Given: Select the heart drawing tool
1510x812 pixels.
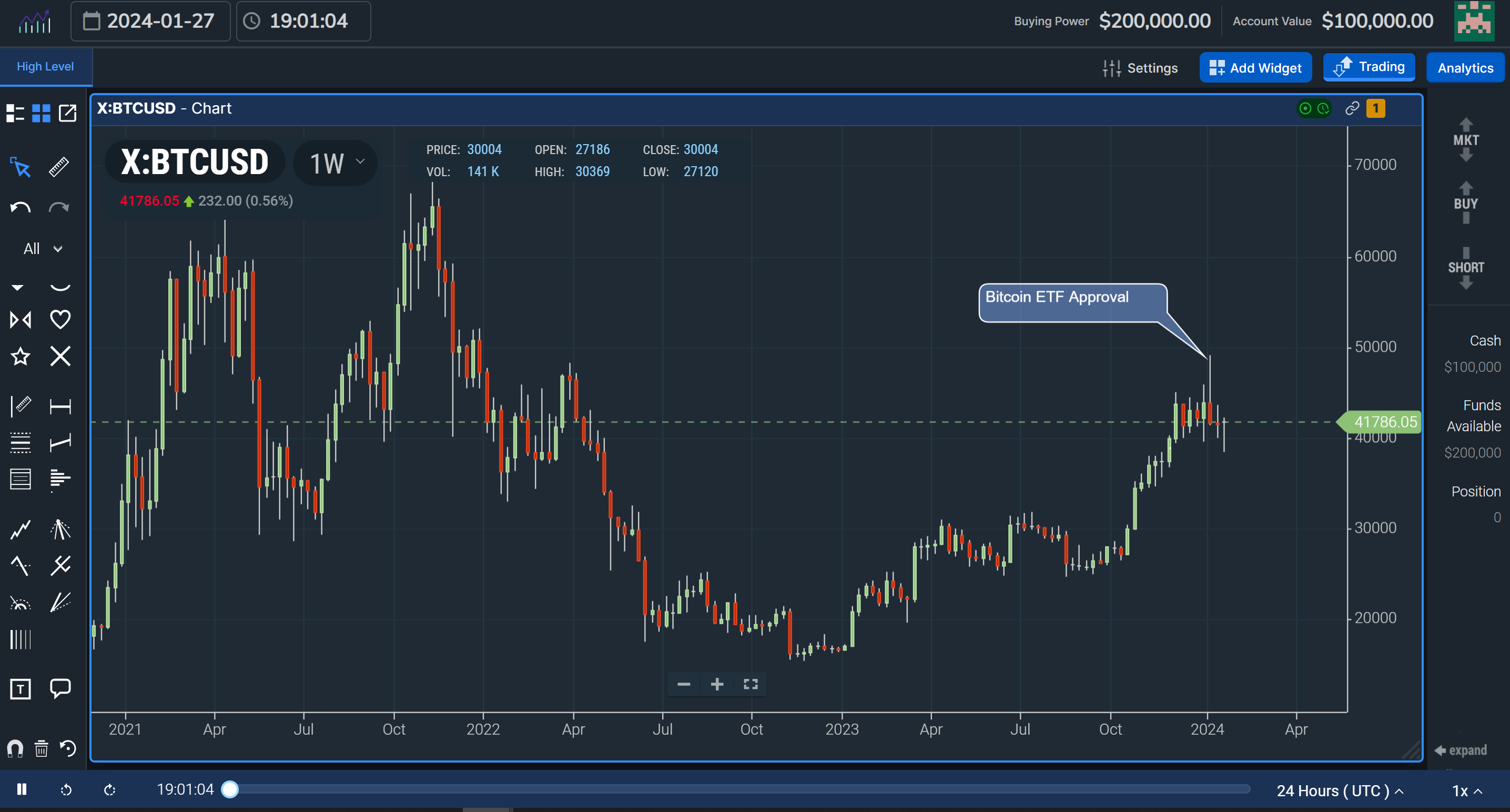Looking at the screenshot, I should pos(60,319).
